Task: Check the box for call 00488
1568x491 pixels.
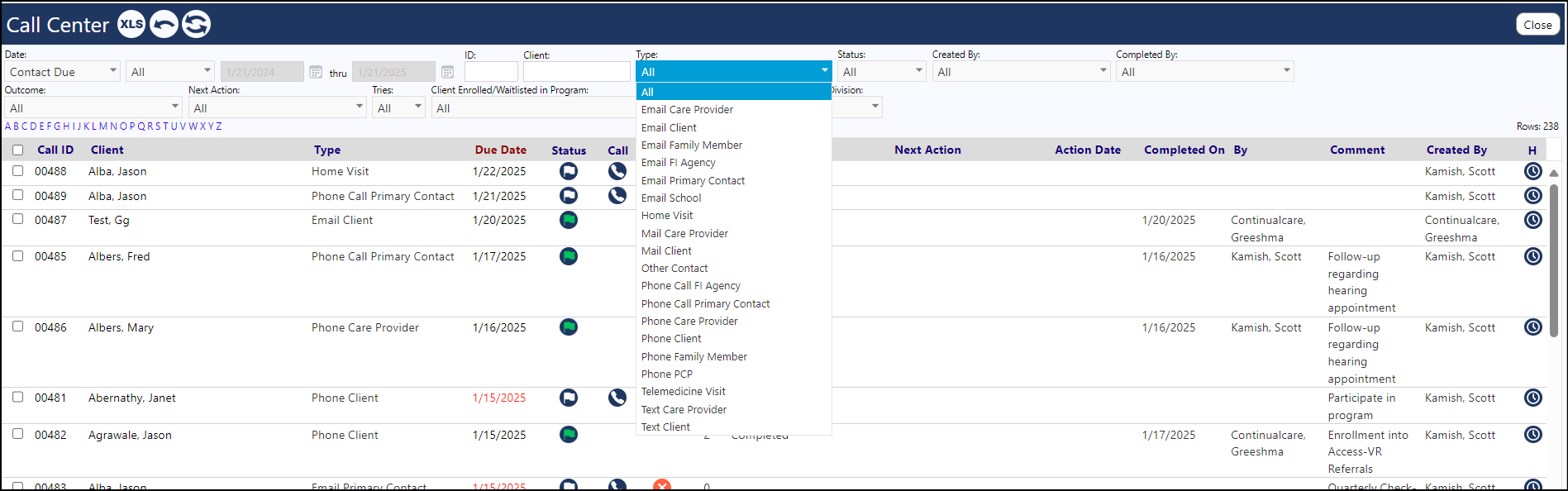Action: (18, 170)
